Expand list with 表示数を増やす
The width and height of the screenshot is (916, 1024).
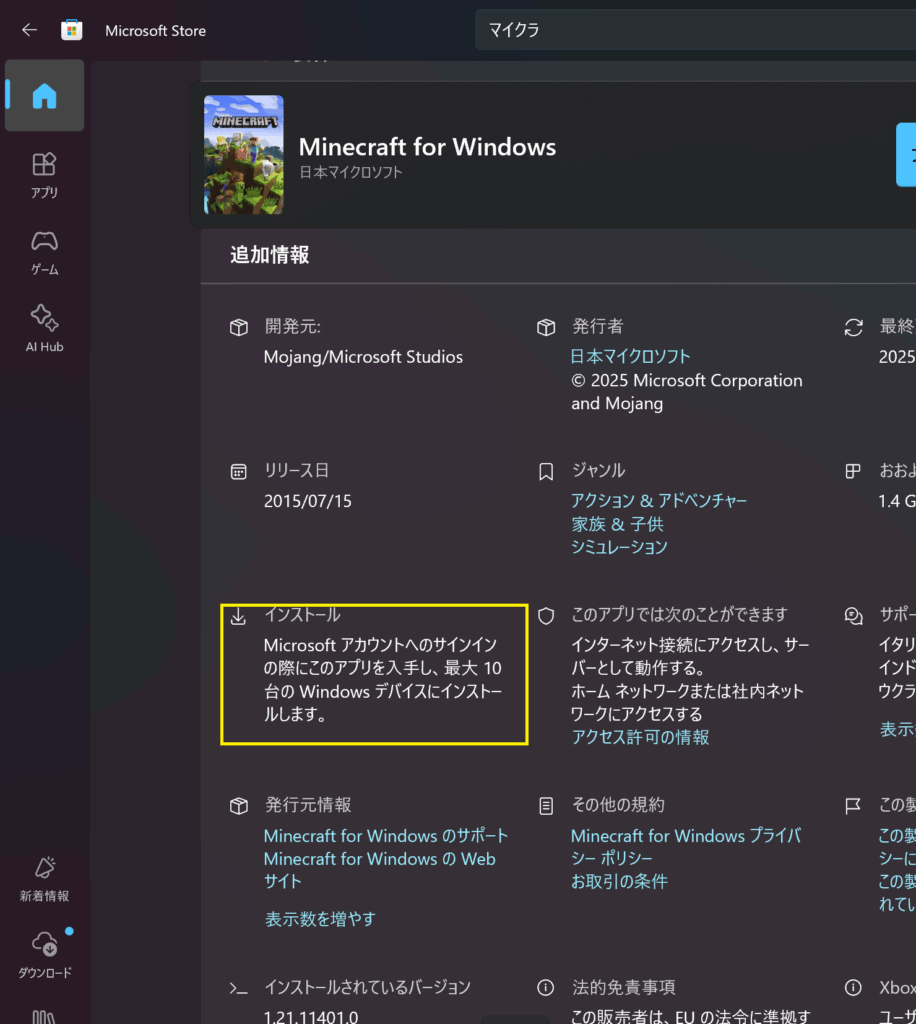pyautogui.click(x=320, y=918)
